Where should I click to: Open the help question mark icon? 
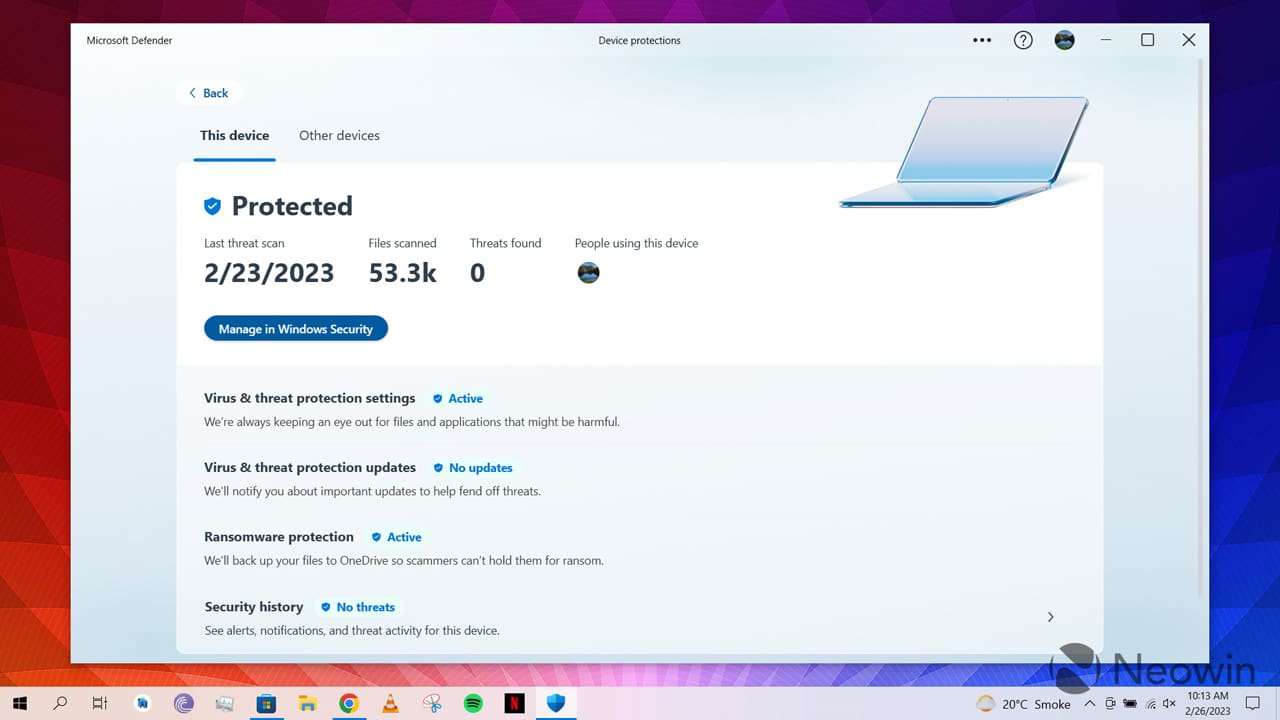point(1023,40)
